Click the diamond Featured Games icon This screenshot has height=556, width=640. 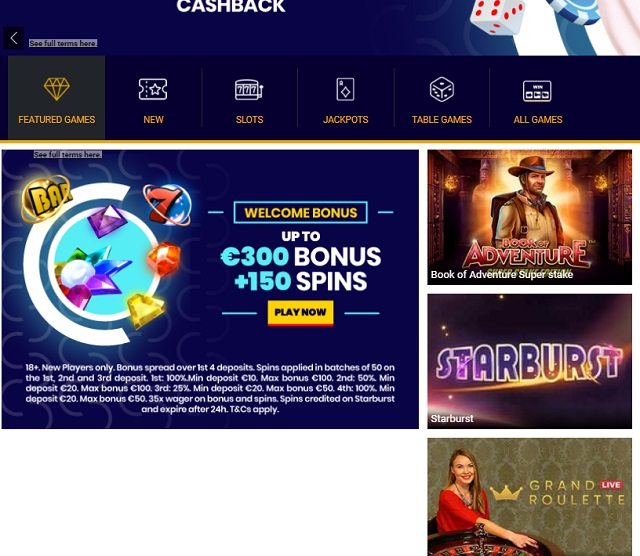coord(56,89)
